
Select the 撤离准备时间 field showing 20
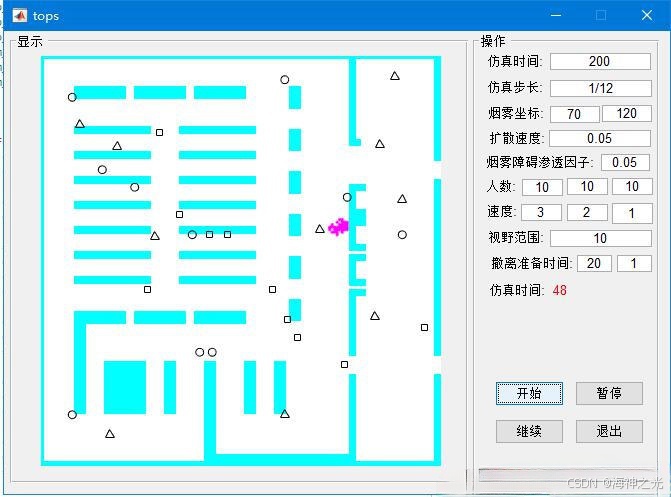pos(594,263)
